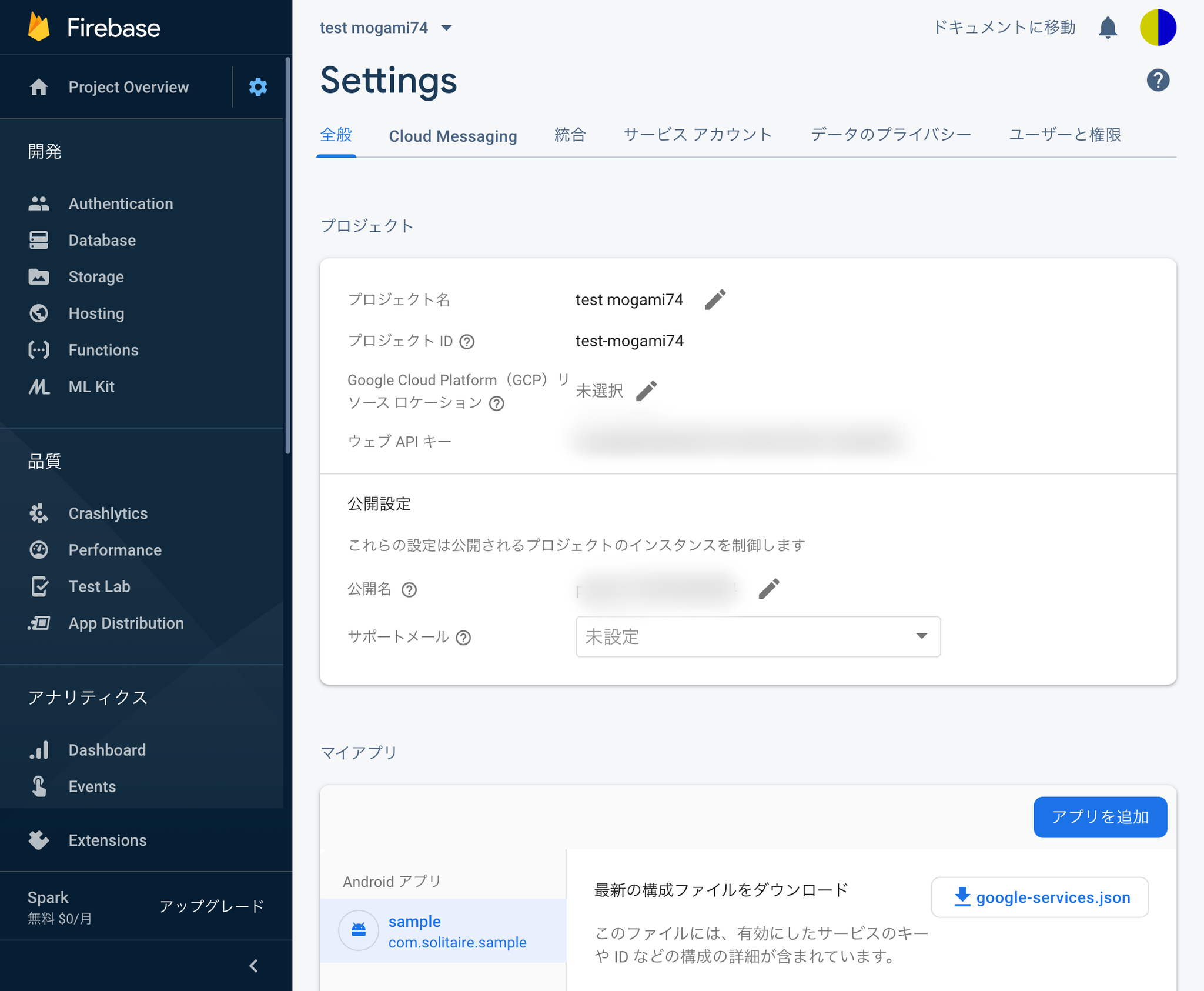Viewport: 1204px width, 991px height.
Task: Open the サポートメール dropdown
Action: pos(758,636)
